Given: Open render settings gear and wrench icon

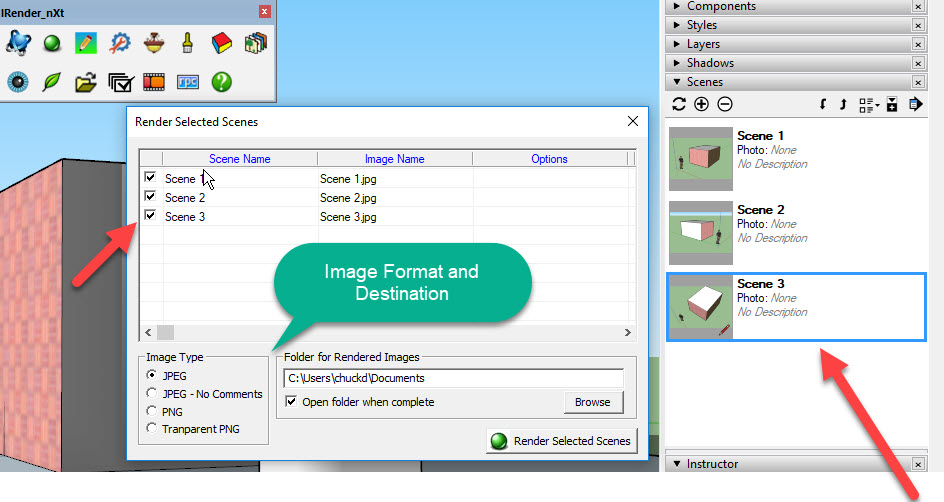Looking at the screenshot, I should [x=120, y=43].
